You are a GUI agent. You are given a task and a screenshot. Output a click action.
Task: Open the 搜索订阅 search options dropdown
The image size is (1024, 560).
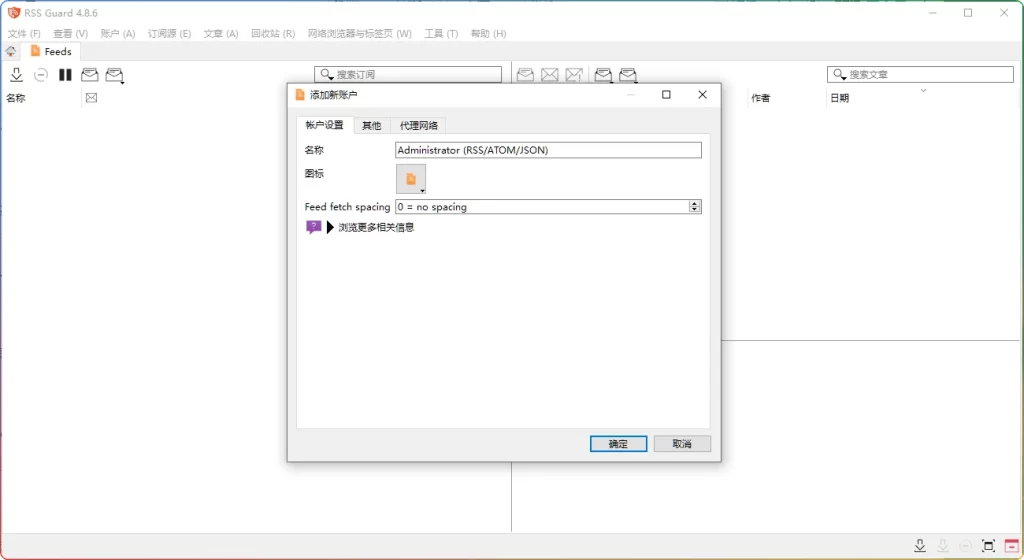pyautogui.click(x=326, y=75)
